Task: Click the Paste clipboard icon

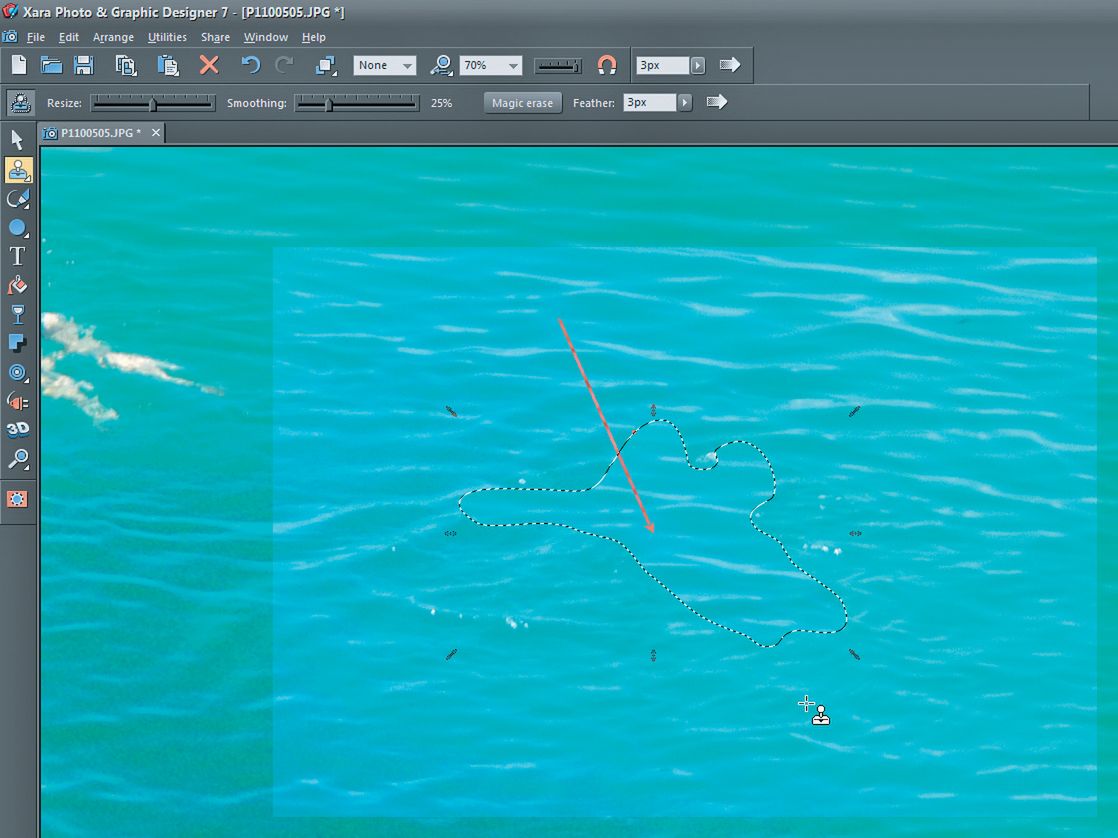Action: (x=168, y=65)
